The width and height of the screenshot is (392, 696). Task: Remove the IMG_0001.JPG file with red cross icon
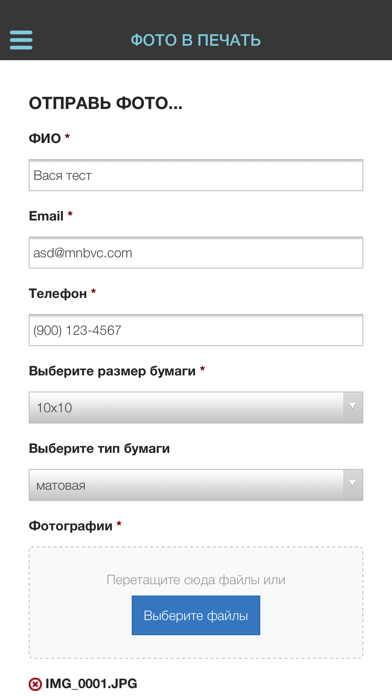coord(35,684)
